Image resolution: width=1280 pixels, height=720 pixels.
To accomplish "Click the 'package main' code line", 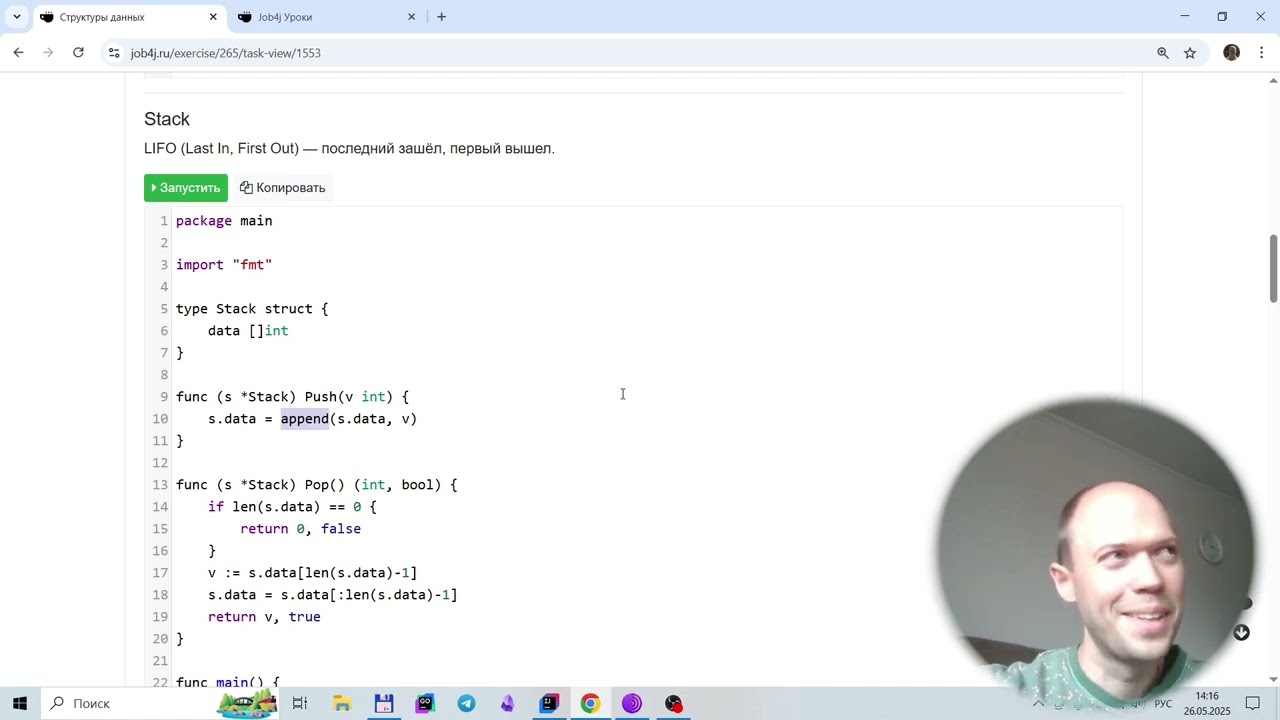I will click(x=224, y=221).
